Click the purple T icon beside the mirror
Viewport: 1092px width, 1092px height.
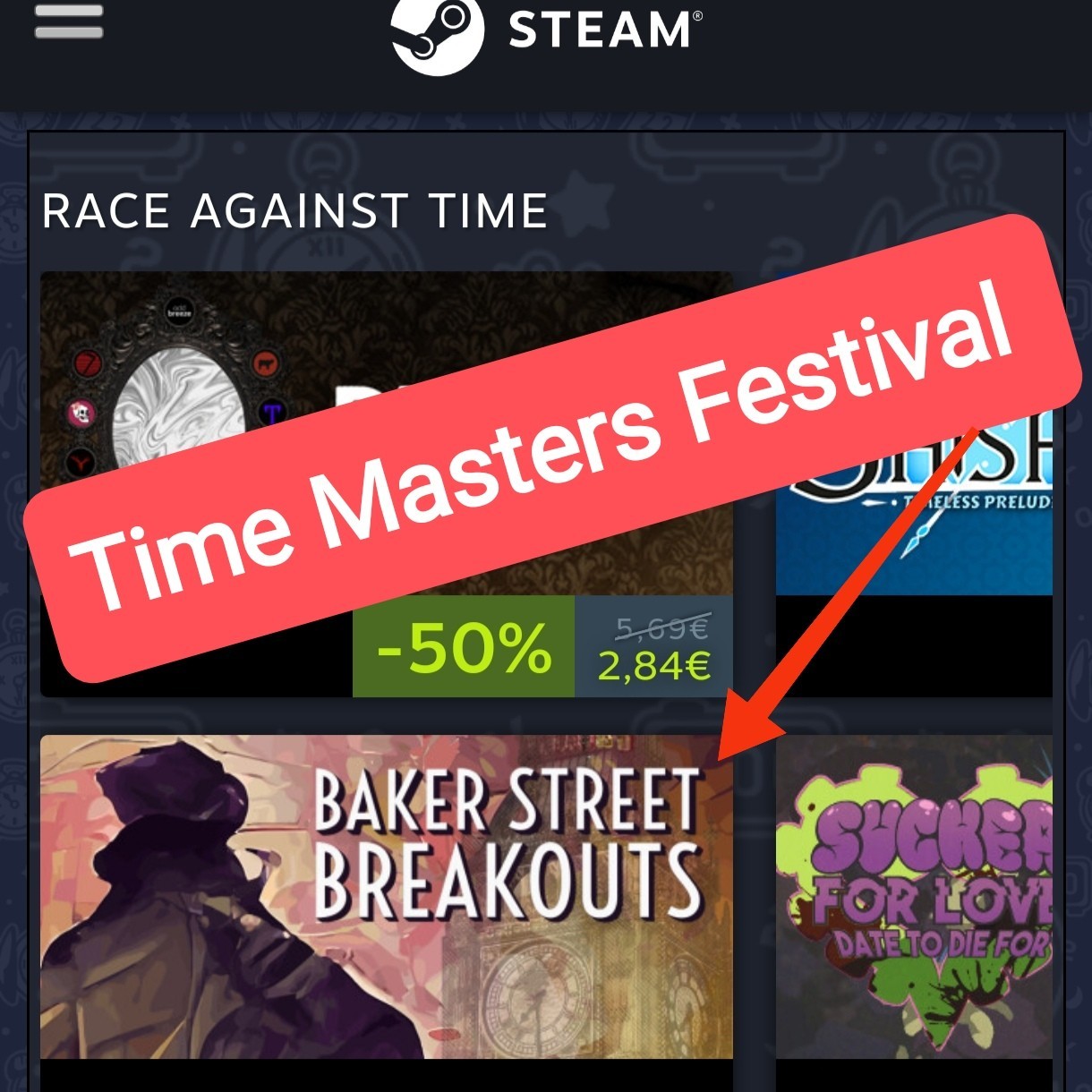[x=269, y=413]
